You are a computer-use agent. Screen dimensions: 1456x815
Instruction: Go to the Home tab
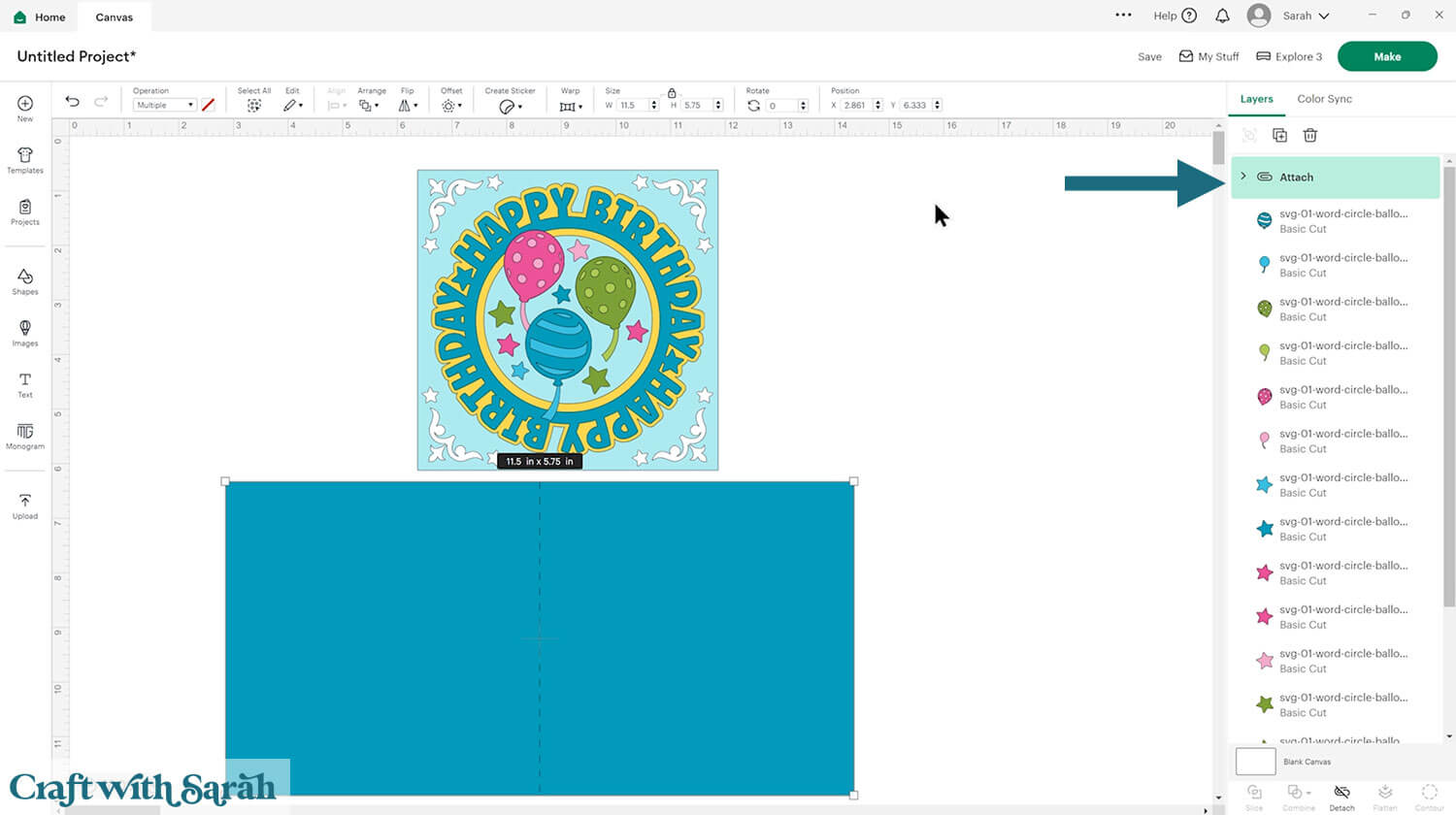click(x=40, y=16)
